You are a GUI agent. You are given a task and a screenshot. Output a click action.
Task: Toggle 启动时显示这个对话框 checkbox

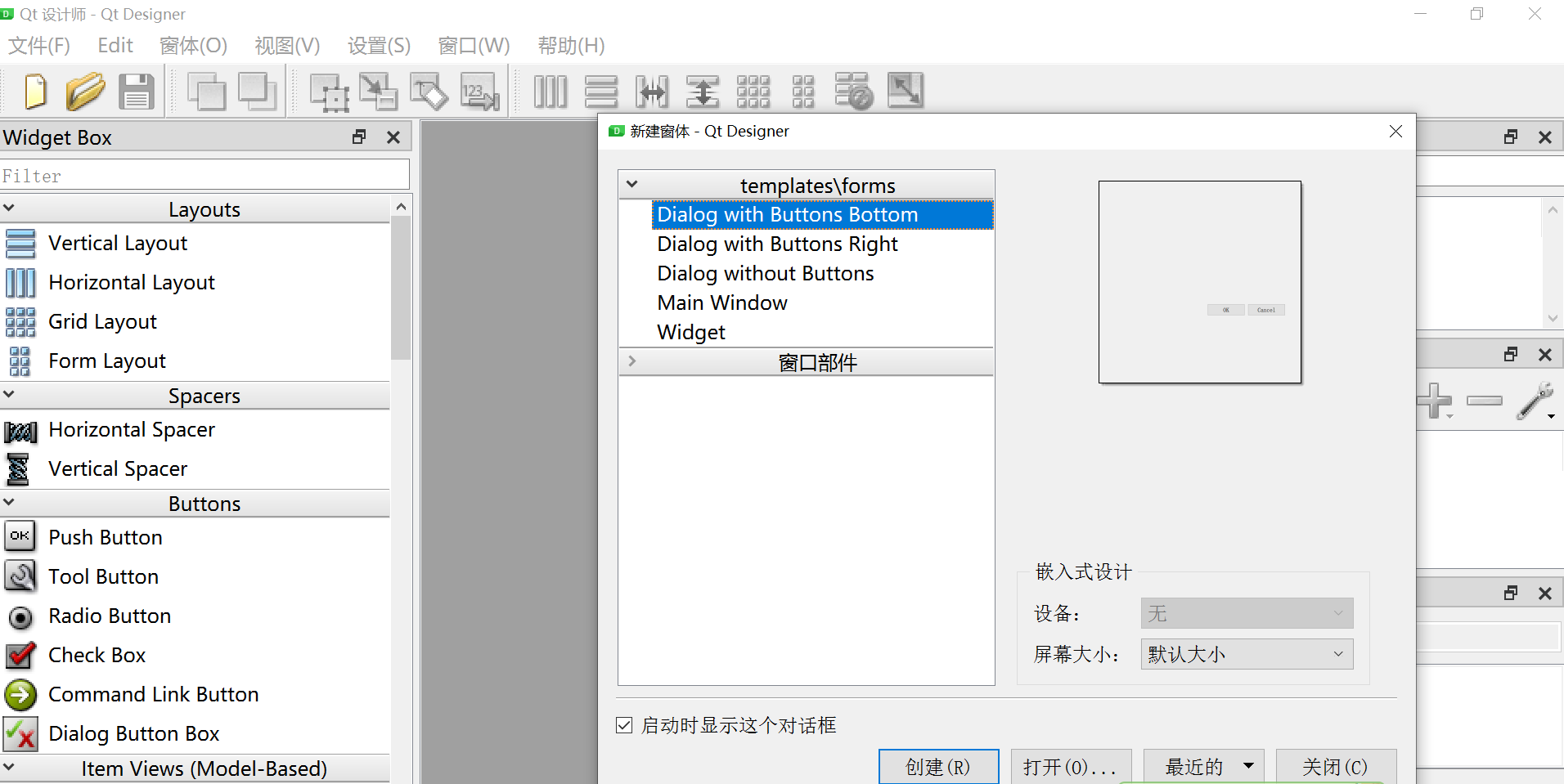pyautogui.click(x=624, y=725)
